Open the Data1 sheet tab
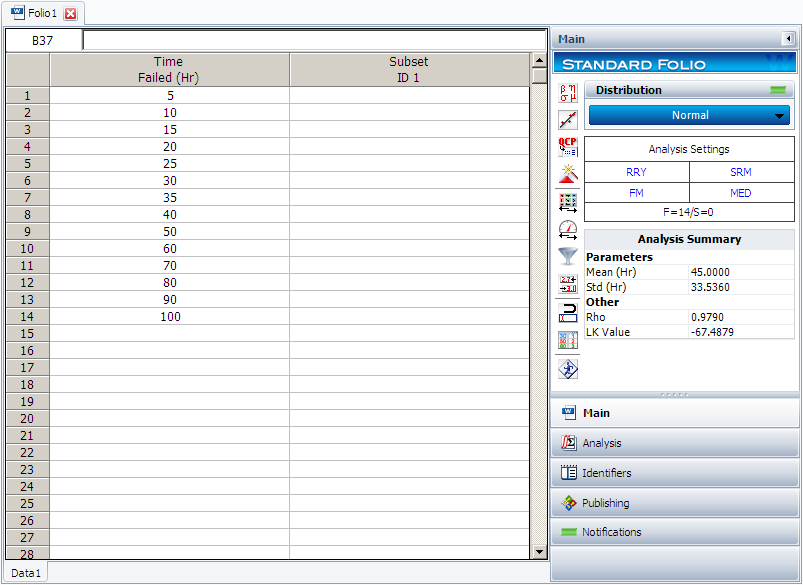 coord(26,573)
